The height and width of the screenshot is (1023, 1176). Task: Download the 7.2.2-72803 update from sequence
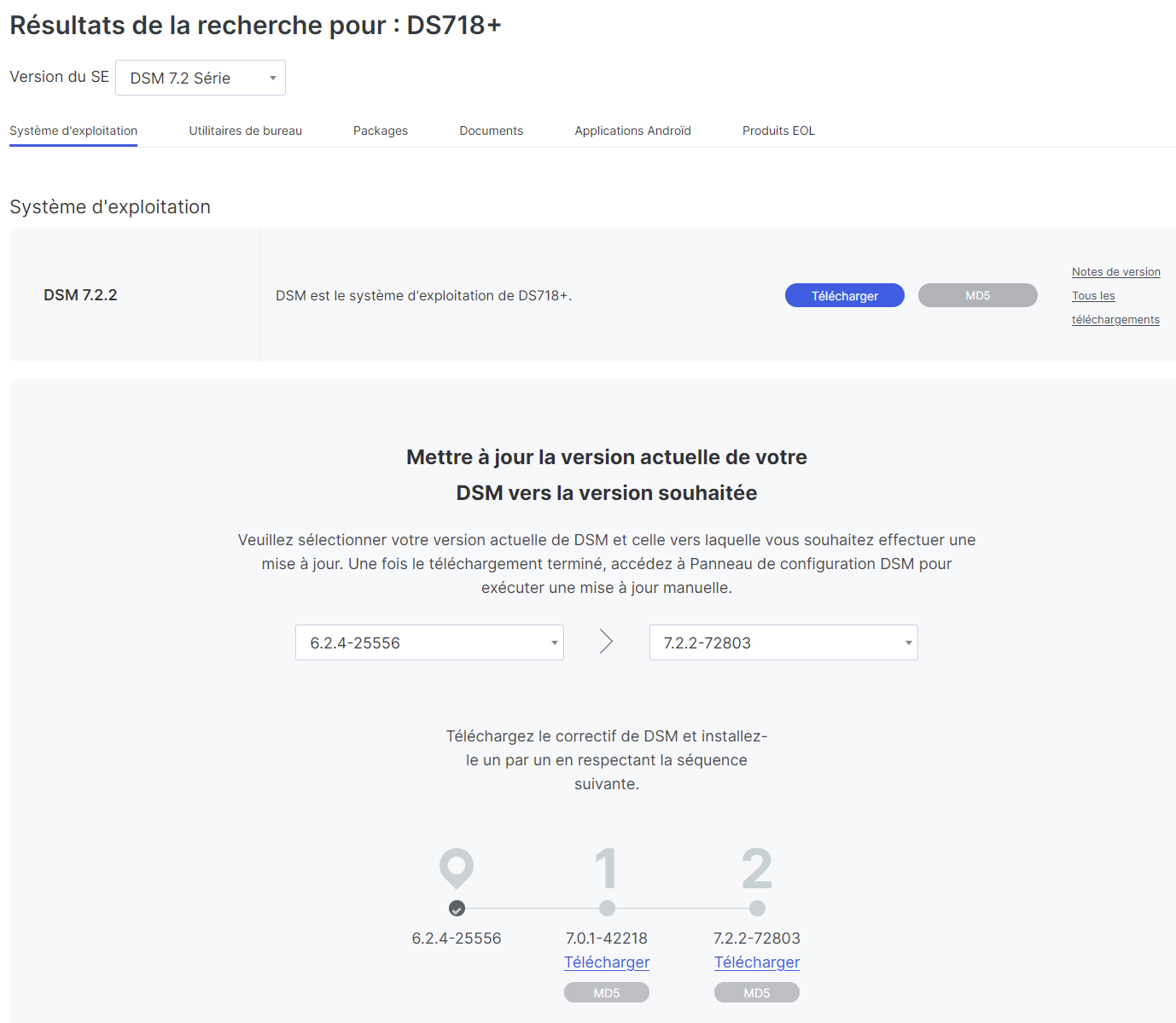click(757, 962)
